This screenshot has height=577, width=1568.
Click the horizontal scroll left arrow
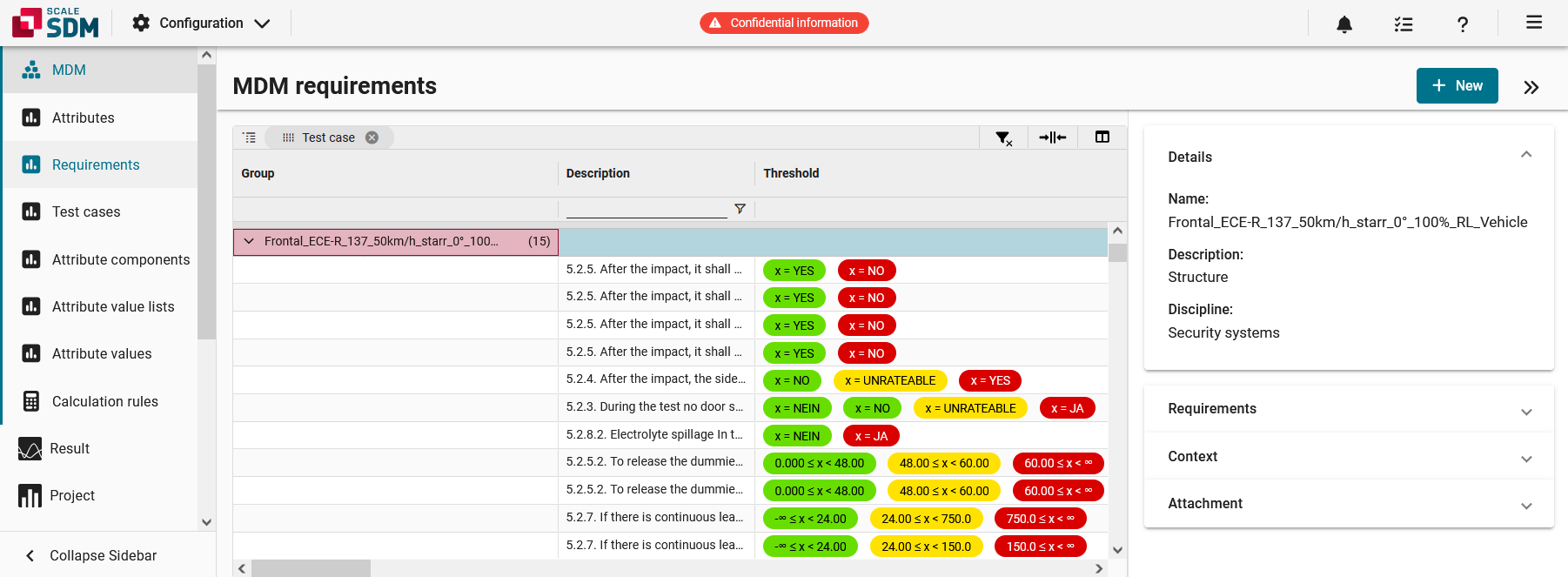[242, 568]
